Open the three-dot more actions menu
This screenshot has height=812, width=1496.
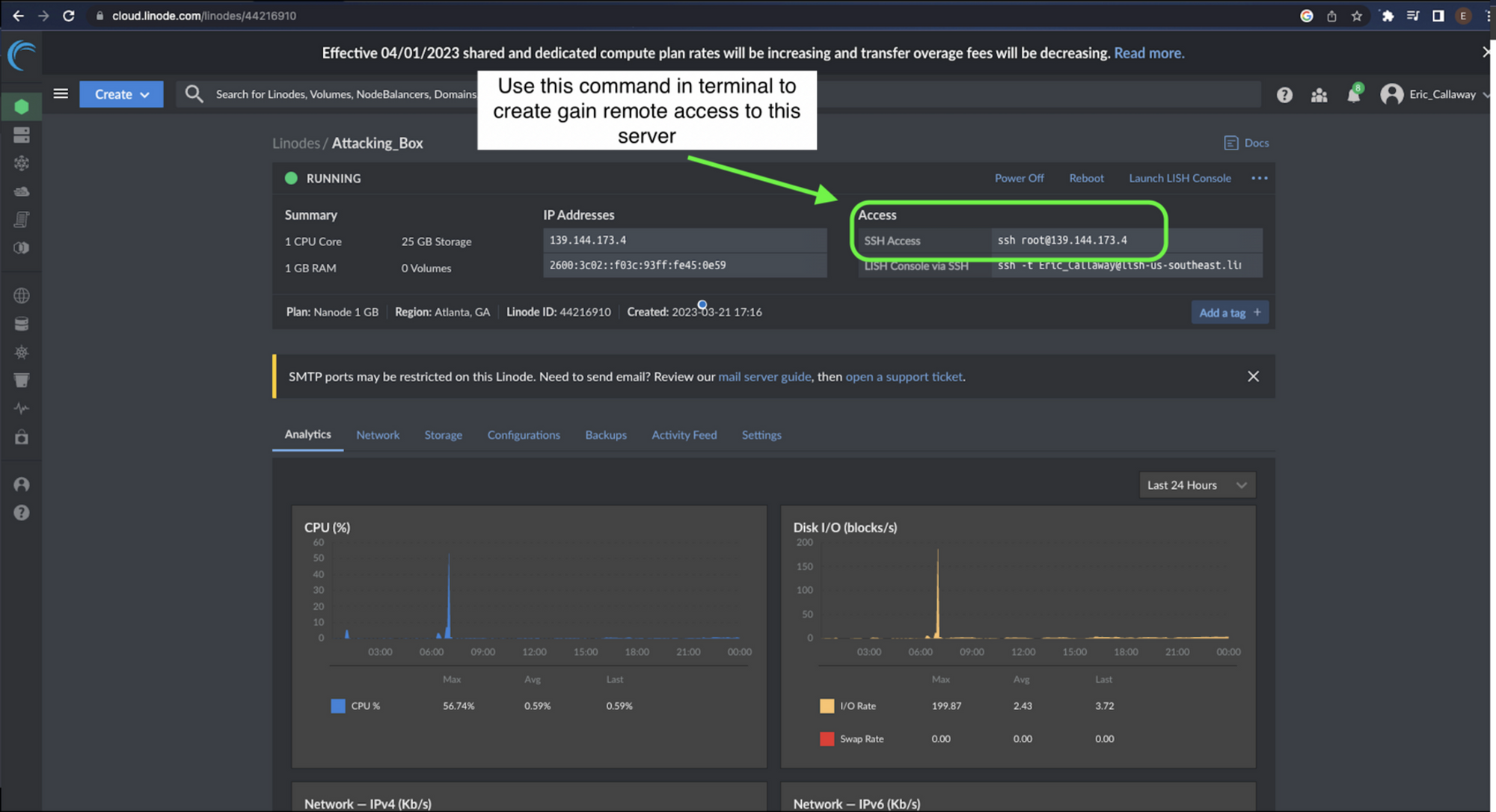click(x=1260, y=178)
